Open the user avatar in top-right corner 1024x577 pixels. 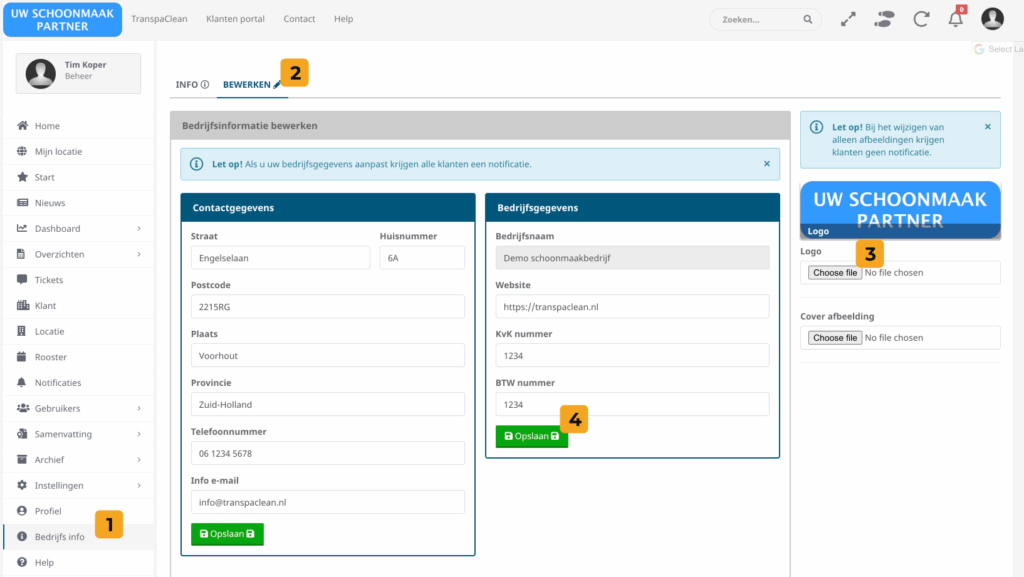(991, 19)
